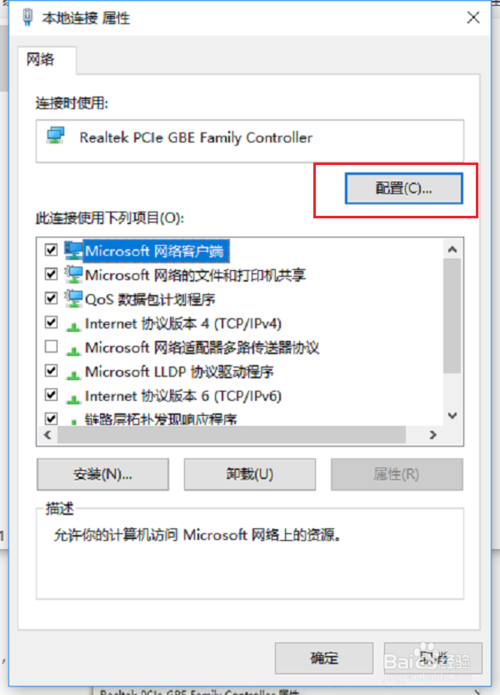Screen dimensions: 500x695
Task: Select the Microsoft 网络客户端 item icon
Action: pyautogui.click(x=74, y=250)
